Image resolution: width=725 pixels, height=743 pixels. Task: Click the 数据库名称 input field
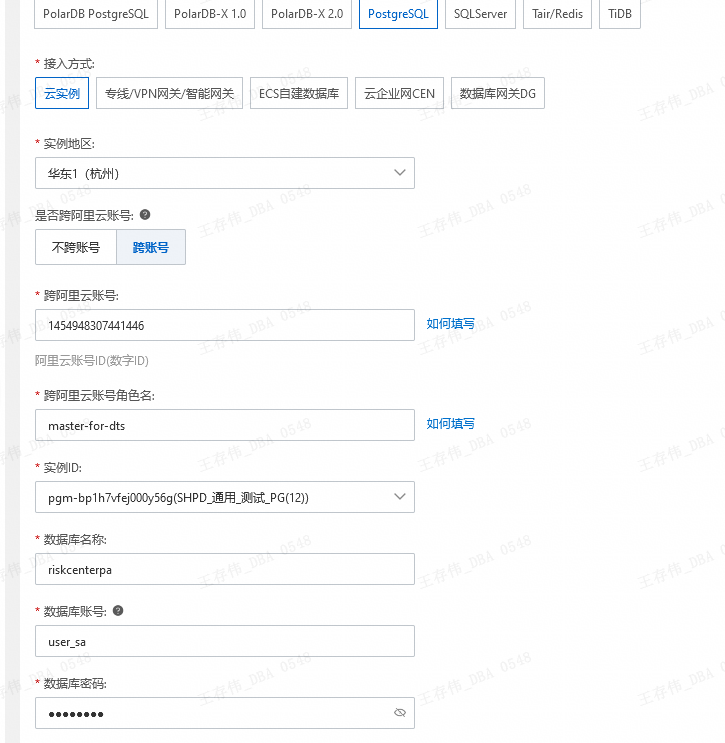click(x=224, y=569)
